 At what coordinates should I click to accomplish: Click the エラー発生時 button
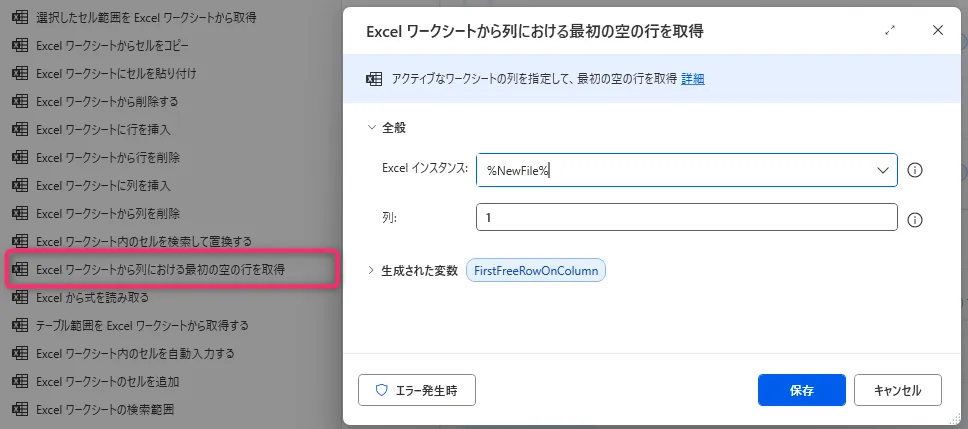[x=417, y=390]
